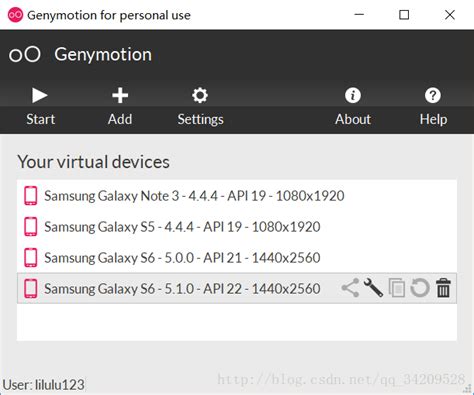Delete the selected device via the trash icon
Image resolution: width=474 pixels, height=395 pixels.
click(443, 288)
